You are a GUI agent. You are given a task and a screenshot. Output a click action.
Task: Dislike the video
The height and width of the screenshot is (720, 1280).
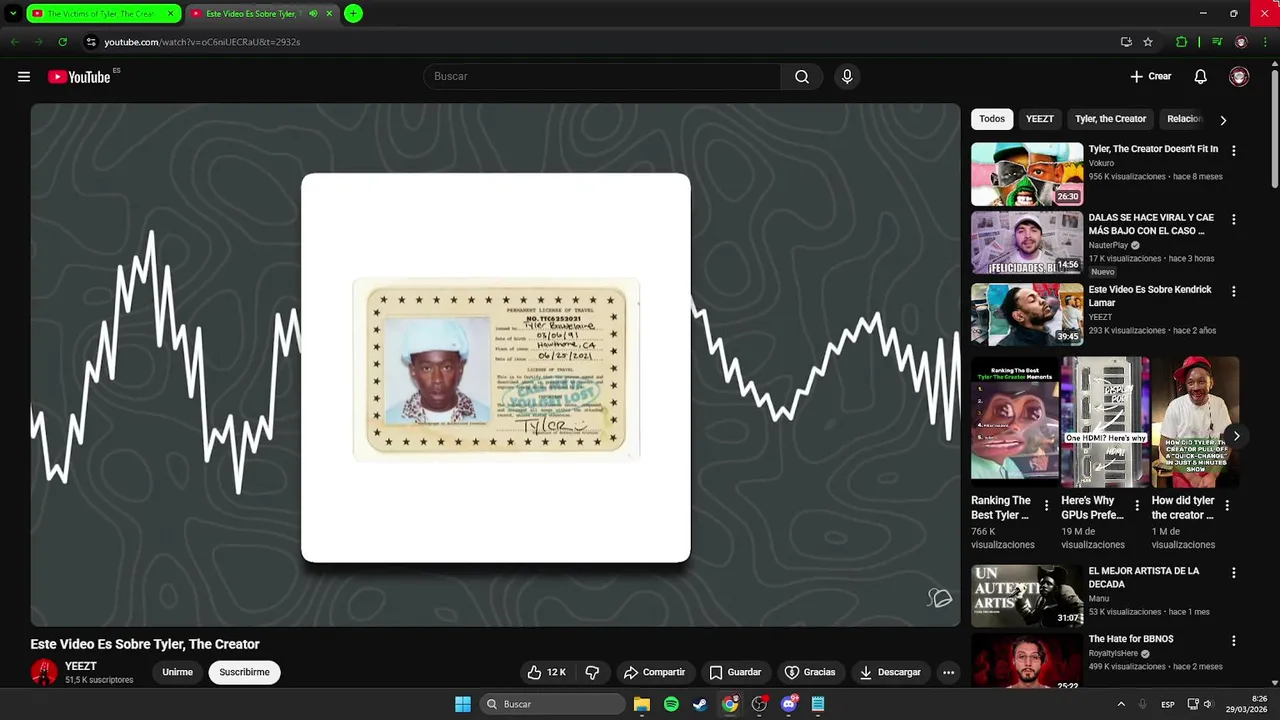[x=592, y=672]
